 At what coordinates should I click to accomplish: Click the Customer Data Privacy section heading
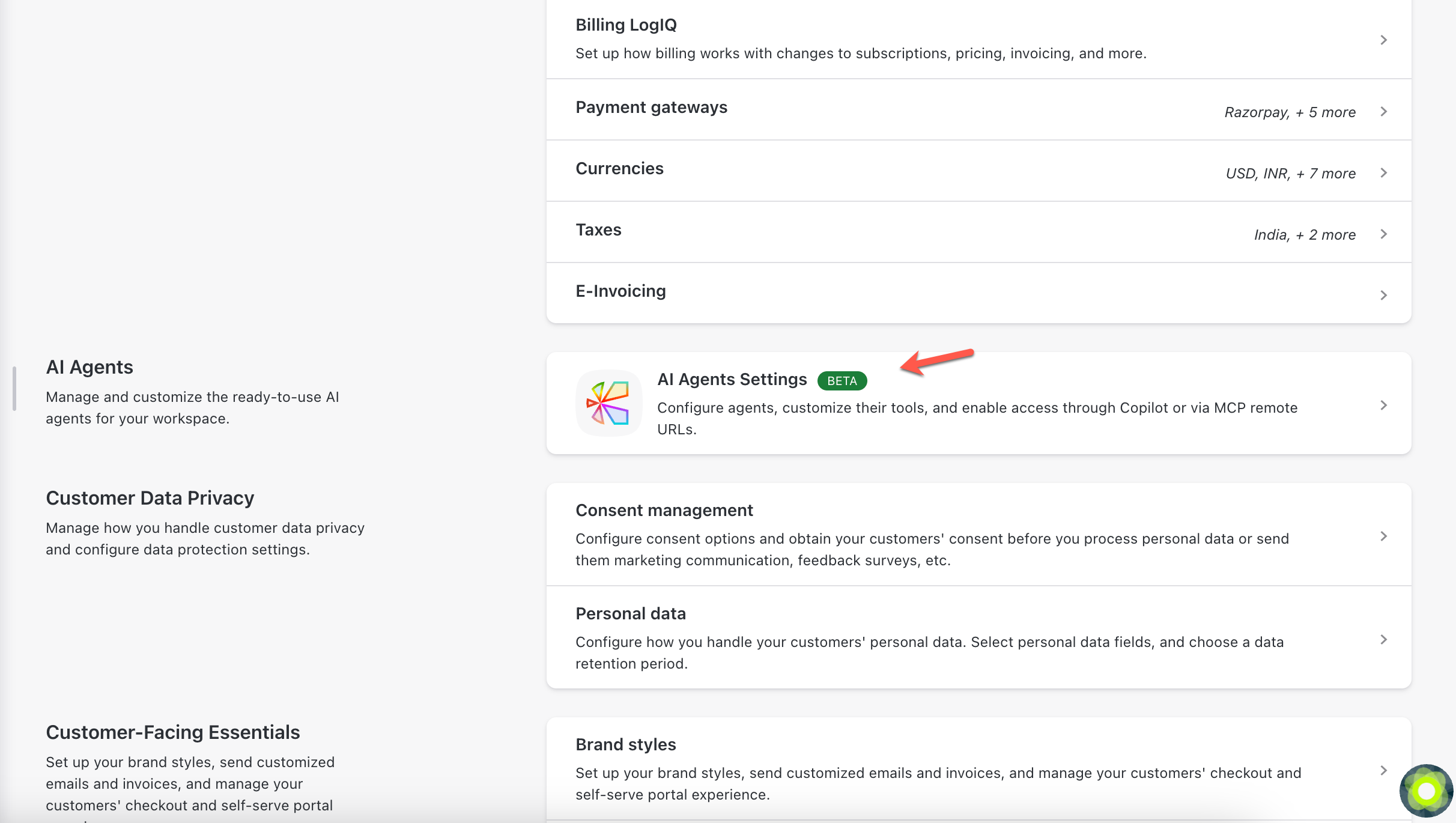[x=150, y=497]
